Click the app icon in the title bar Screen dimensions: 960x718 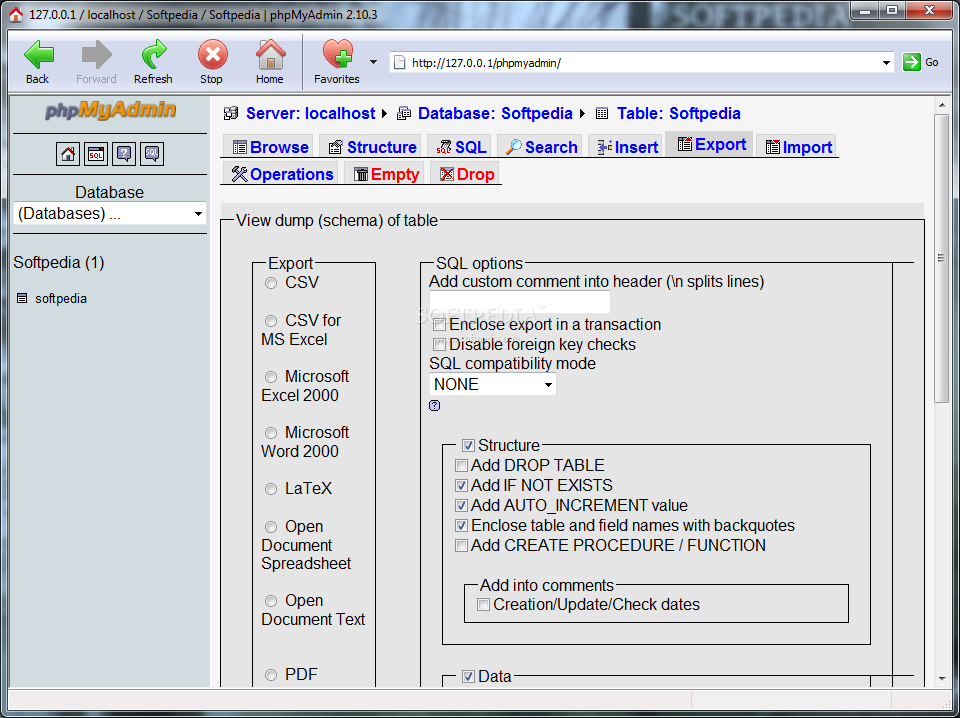pyautogui.click(x=17, y=14)
